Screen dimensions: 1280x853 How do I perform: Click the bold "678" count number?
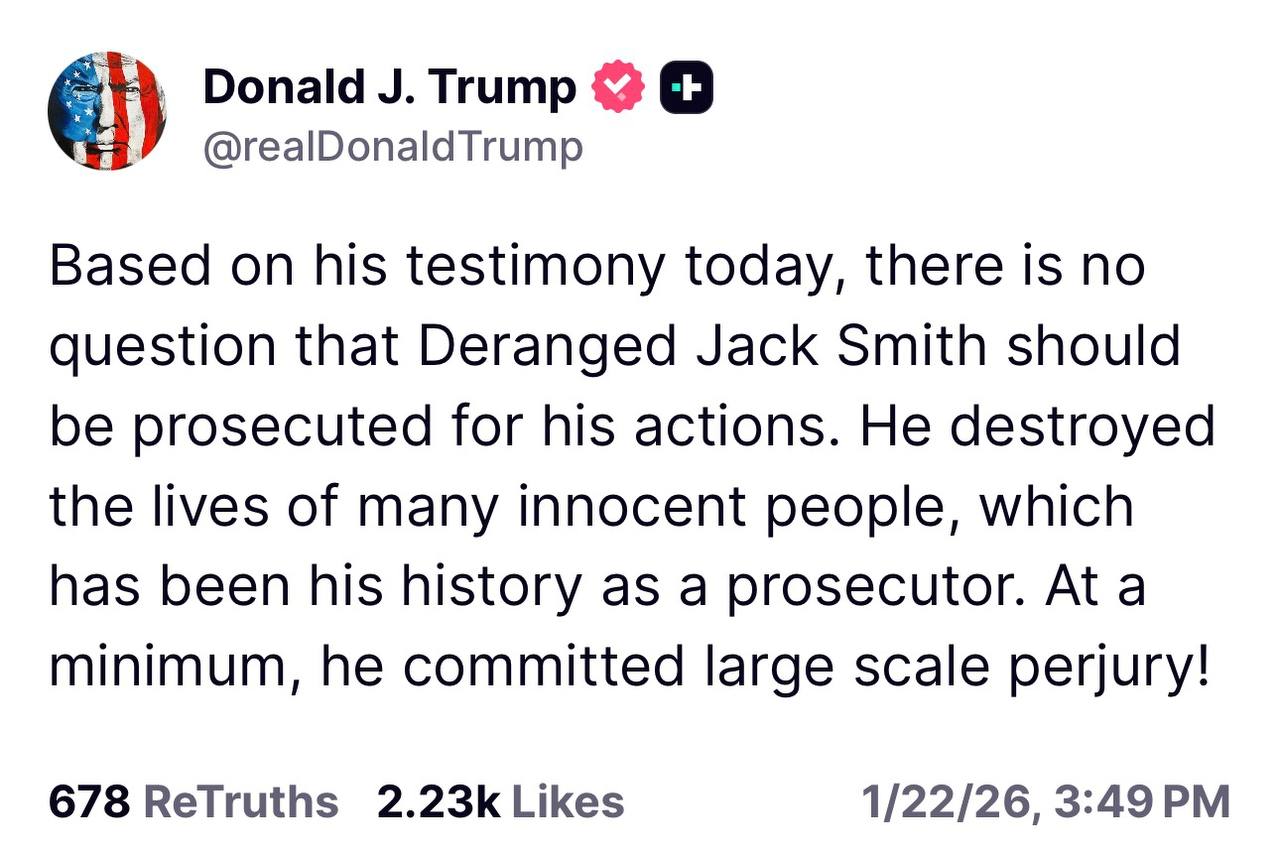pos(90,801)
